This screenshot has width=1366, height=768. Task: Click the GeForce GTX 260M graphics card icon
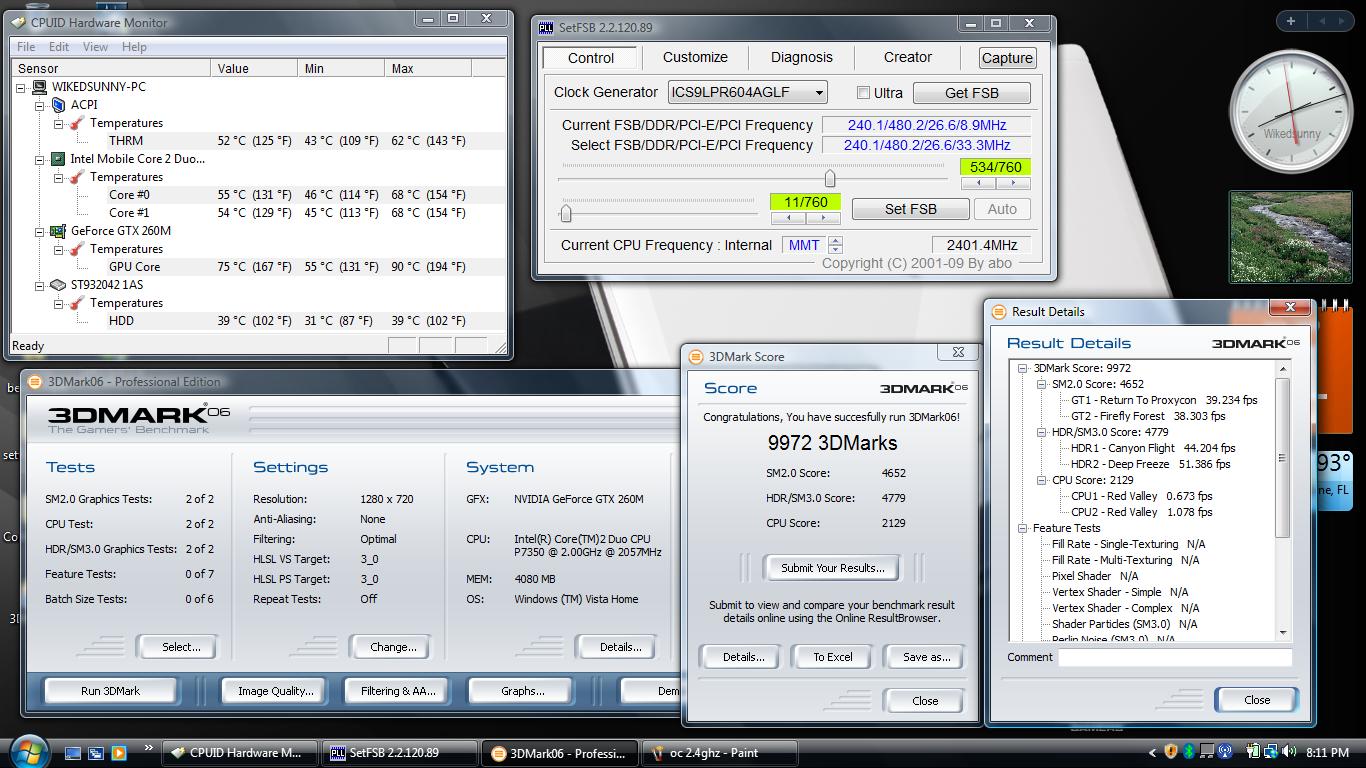tap(58, 231)
